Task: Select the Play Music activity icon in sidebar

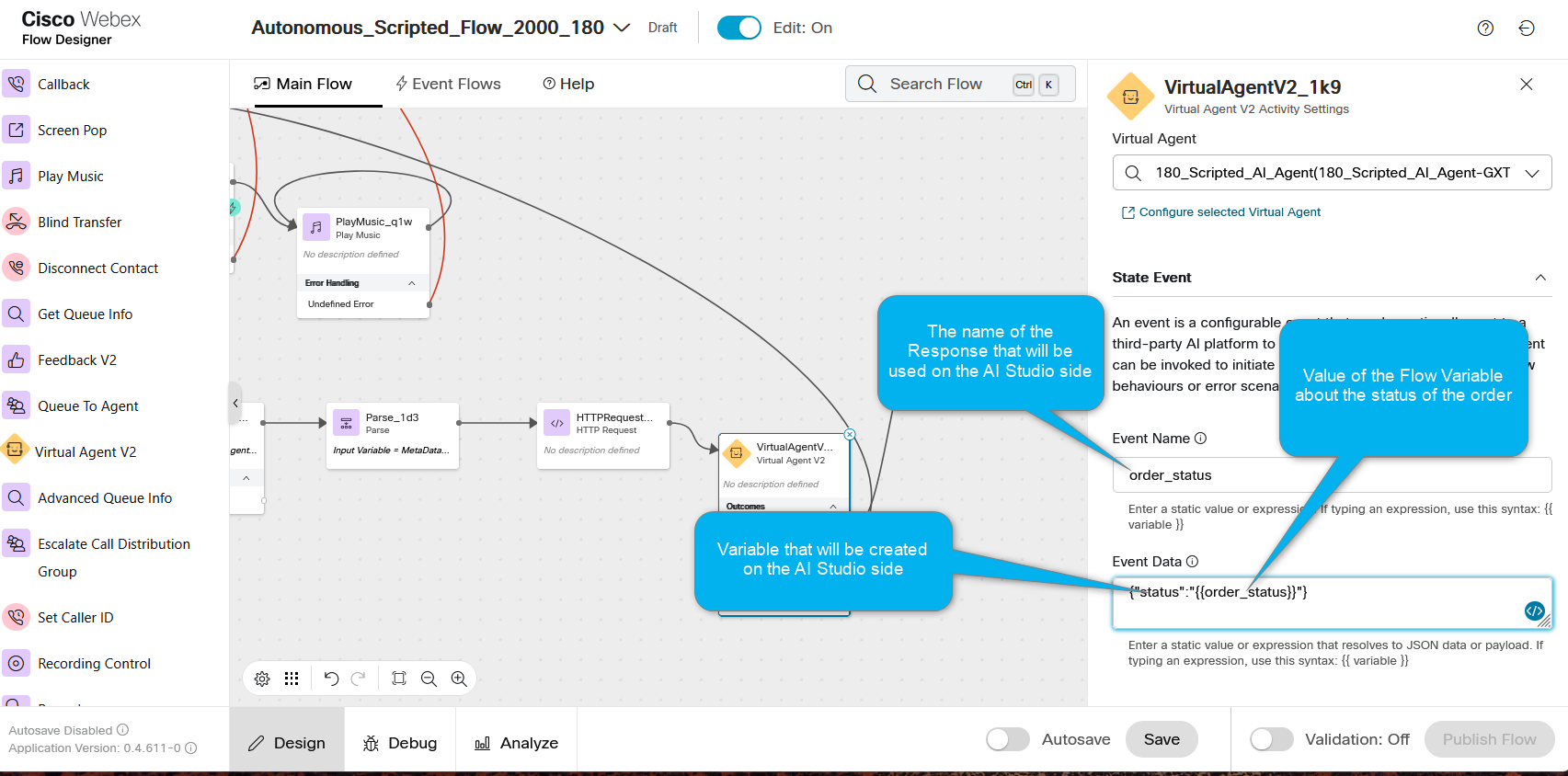Action: tap(17, 176)
